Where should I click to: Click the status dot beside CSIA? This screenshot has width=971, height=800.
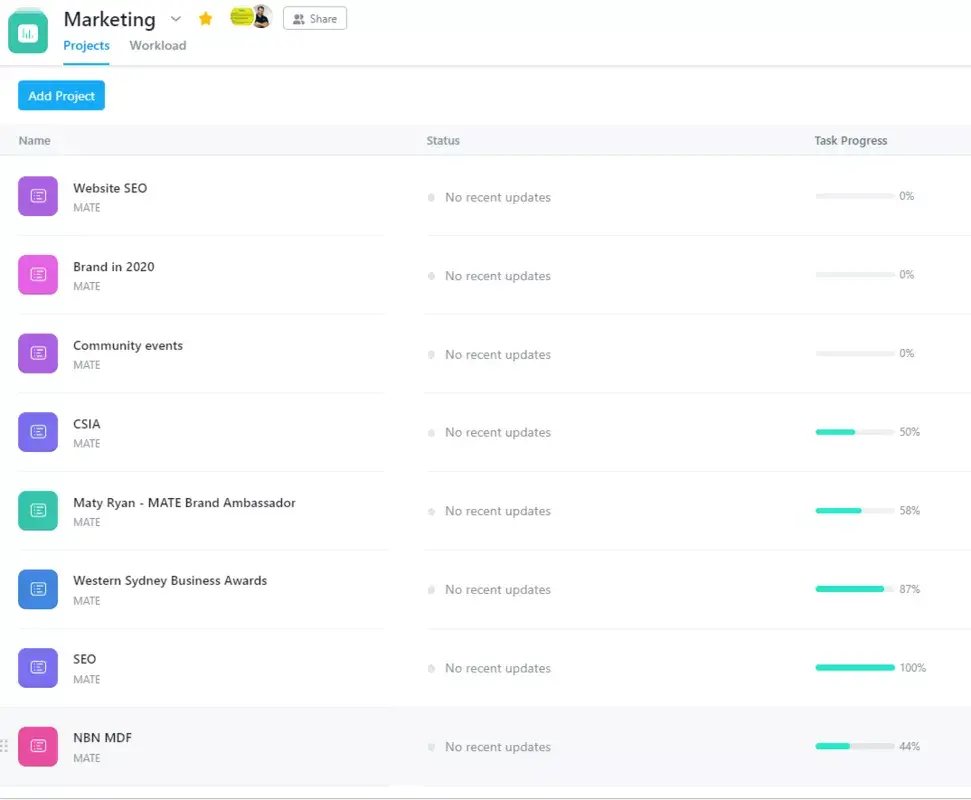432,432
